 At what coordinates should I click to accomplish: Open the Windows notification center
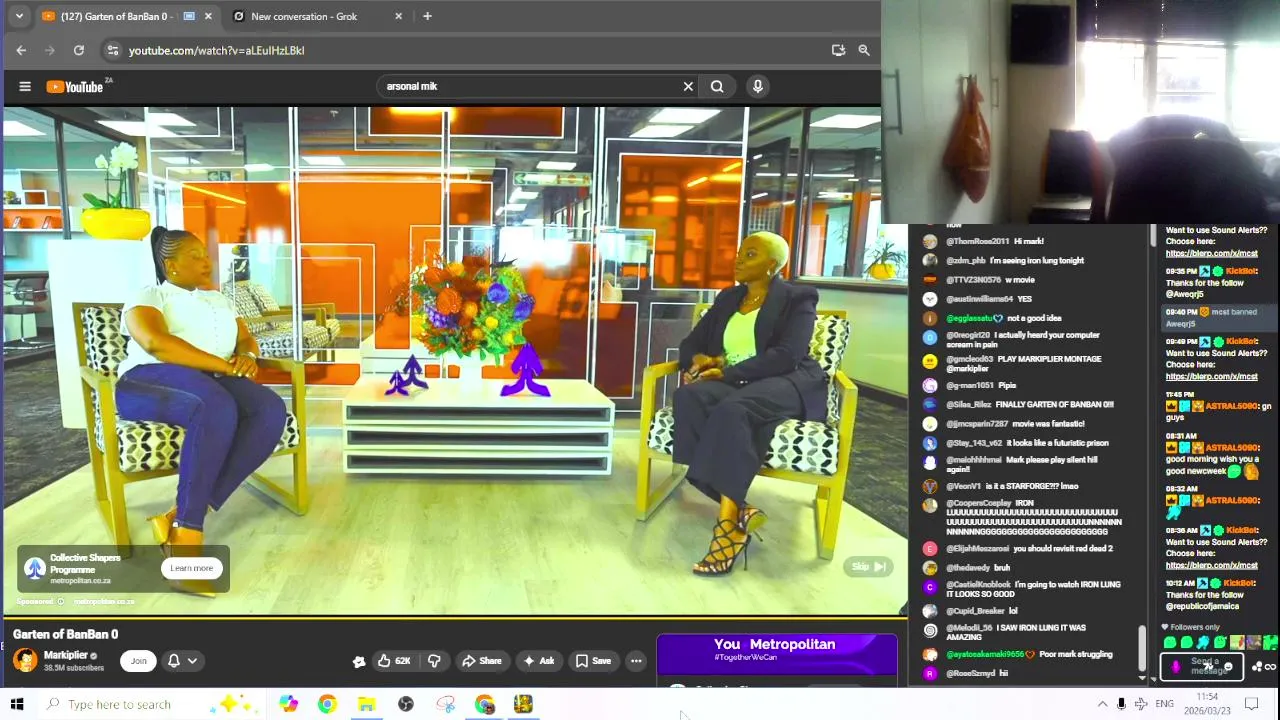click(1252, 704)
